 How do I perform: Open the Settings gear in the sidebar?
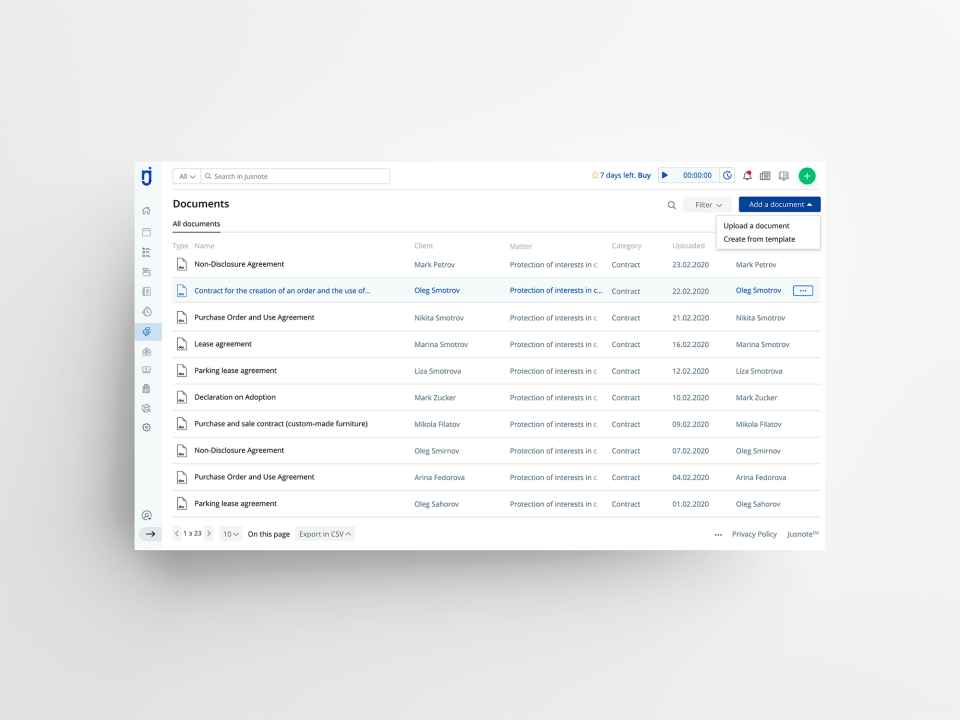[146, 427]
